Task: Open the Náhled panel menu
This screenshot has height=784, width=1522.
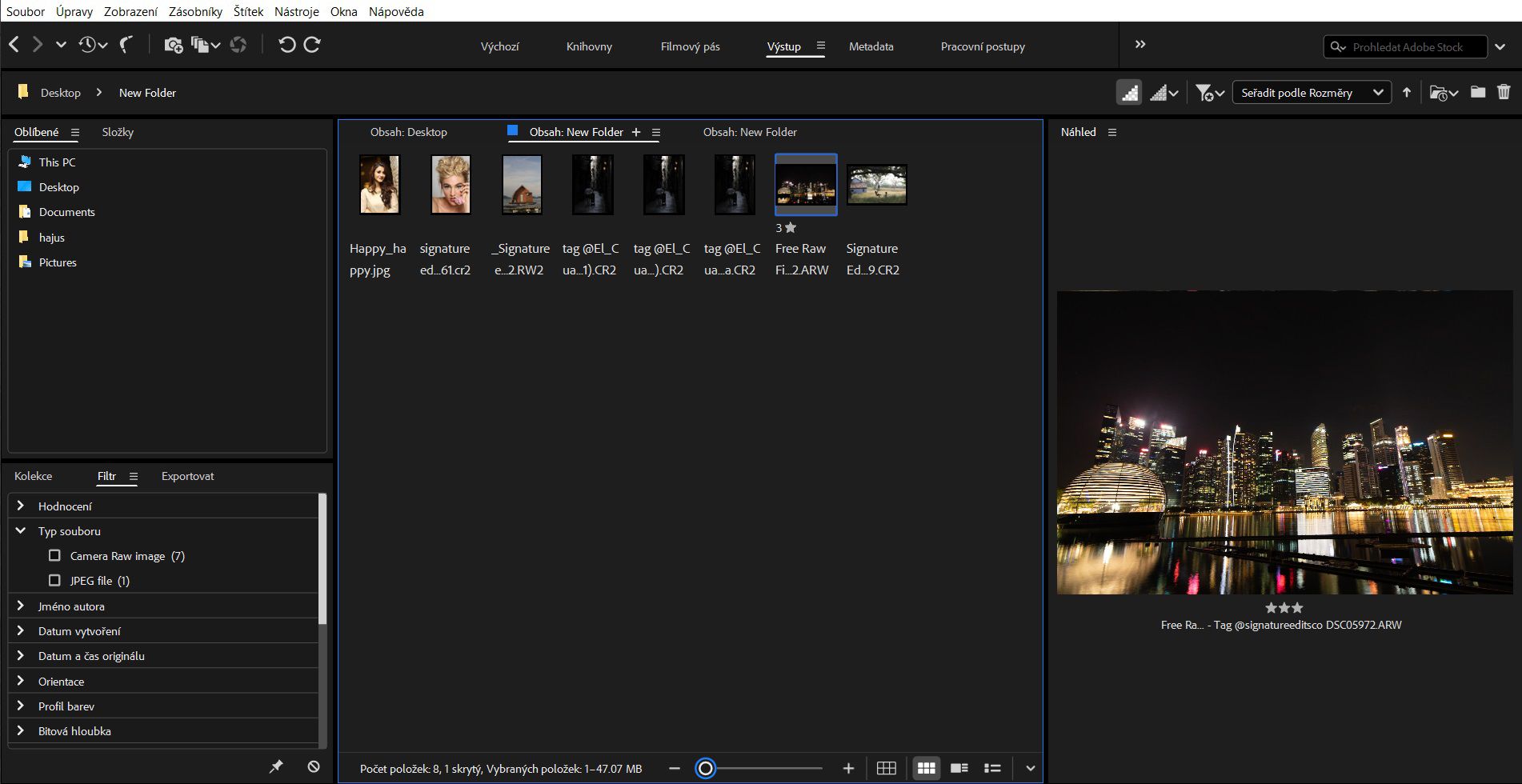Action: pos(1112,132)
